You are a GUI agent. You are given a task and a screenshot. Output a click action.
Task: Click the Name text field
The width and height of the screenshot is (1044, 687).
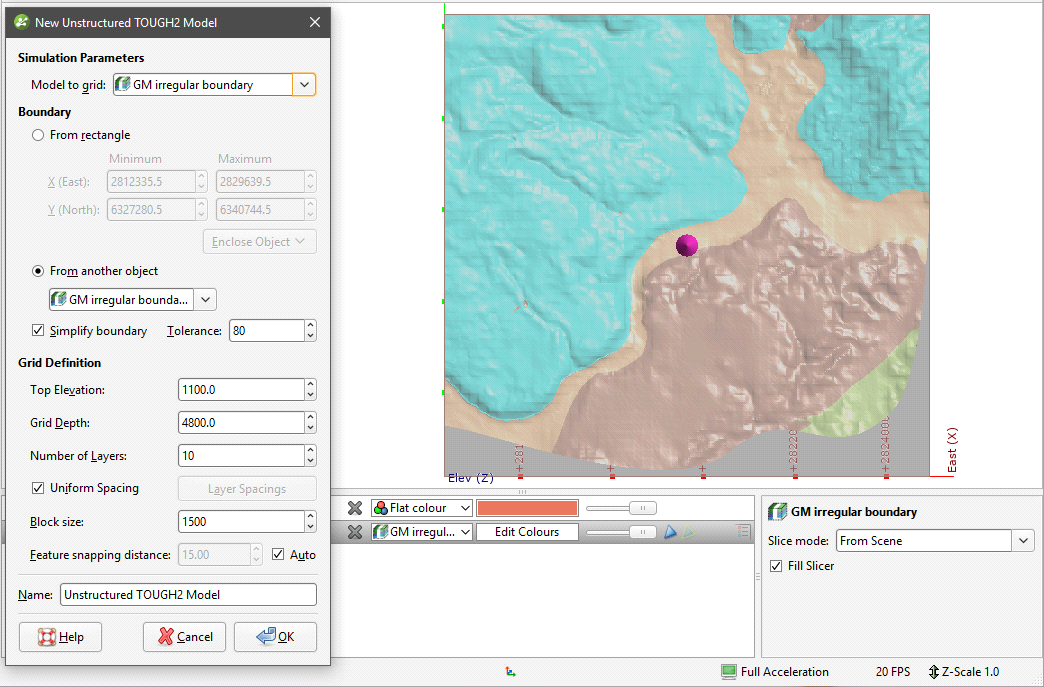188,594
